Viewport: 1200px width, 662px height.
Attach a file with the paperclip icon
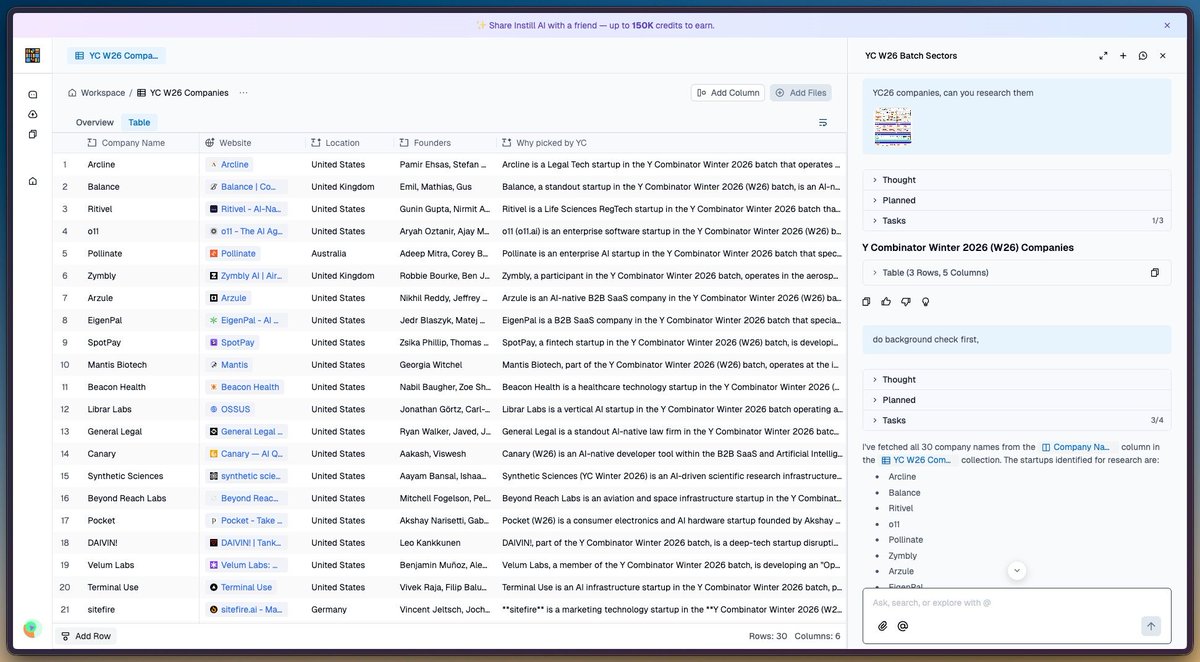point(883,626)
